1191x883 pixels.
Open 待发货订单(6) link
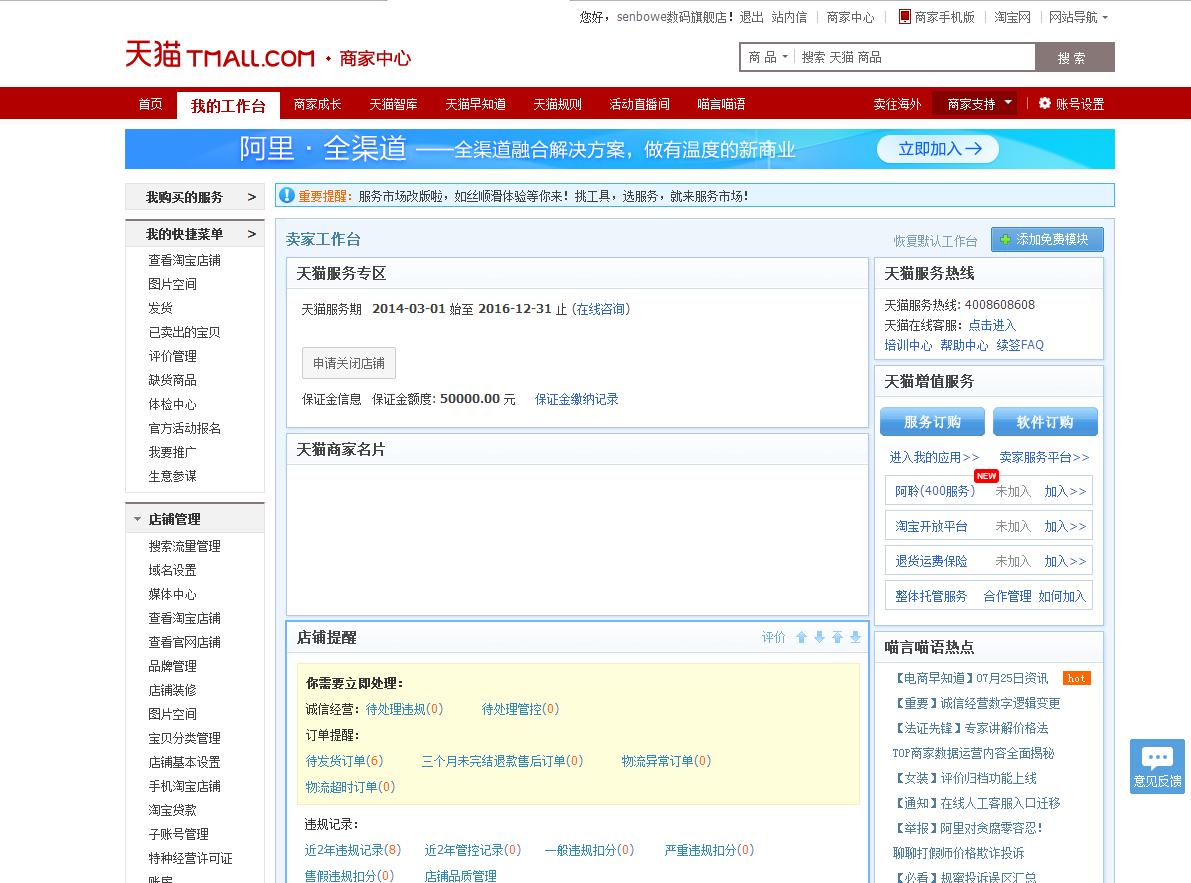[344, 761]
